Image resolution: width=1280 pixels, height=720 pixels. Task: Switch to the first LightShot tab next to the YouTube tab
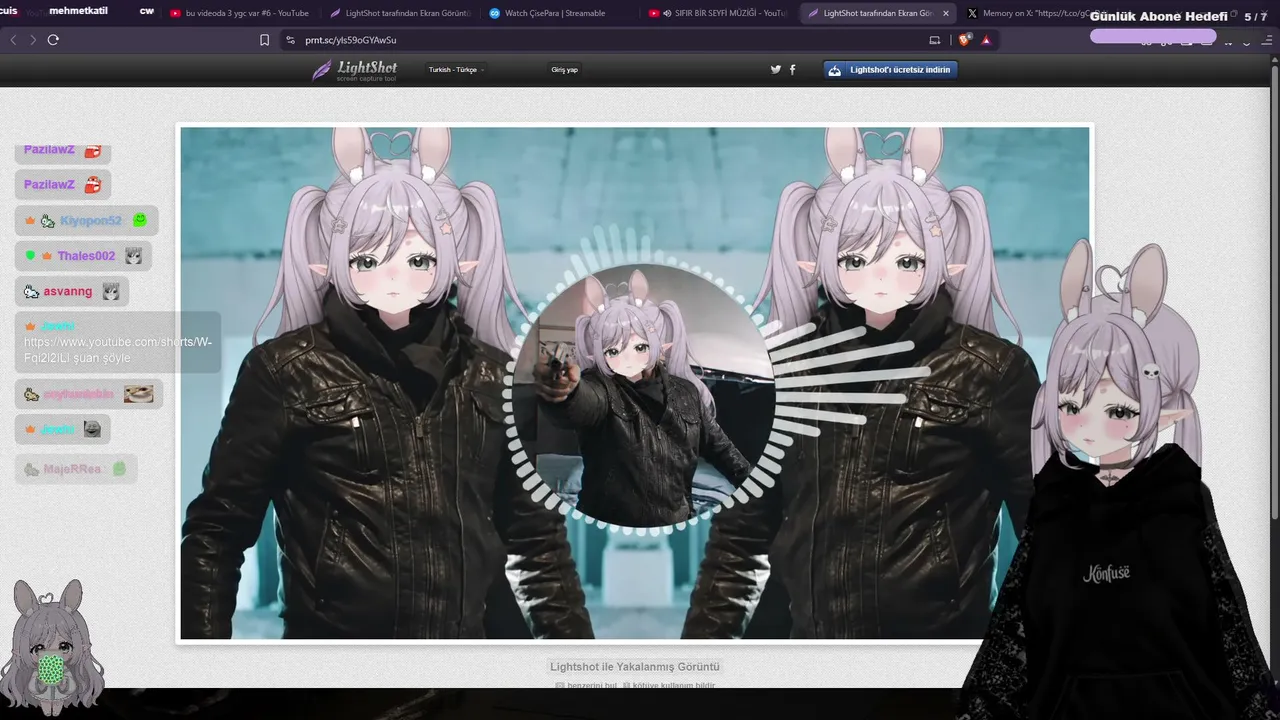click(400, 13)
